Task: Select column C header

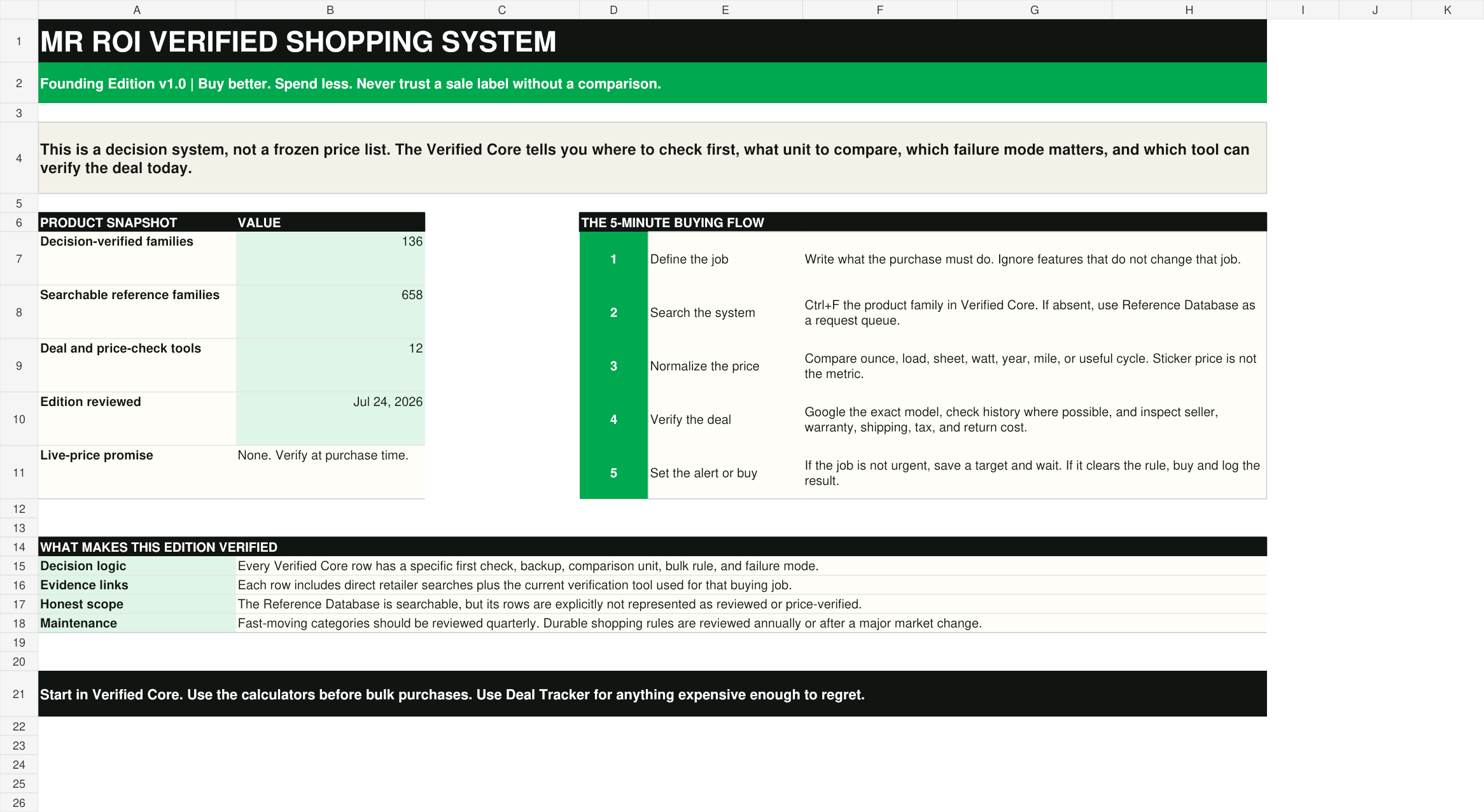Action: pyautogui.click(x=502, y=10)
